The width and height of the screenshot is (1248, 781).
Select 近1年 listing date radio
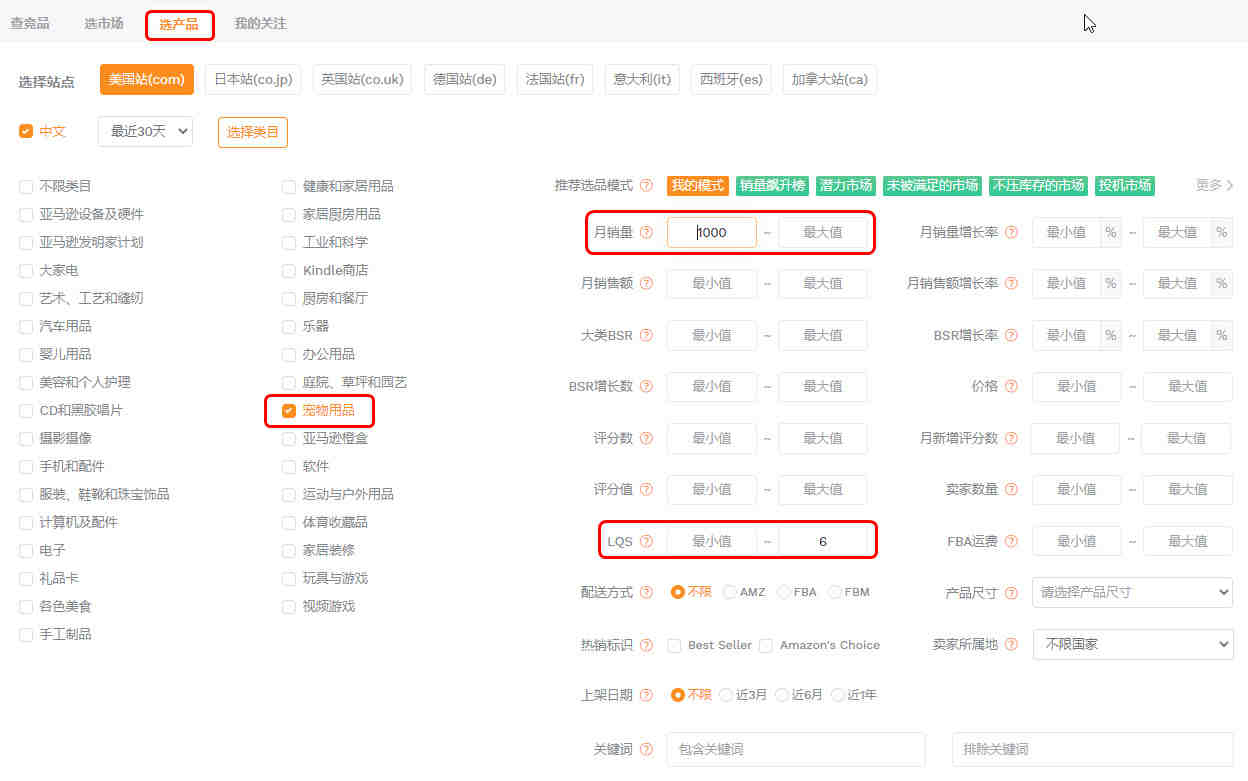tap(837, 695)
